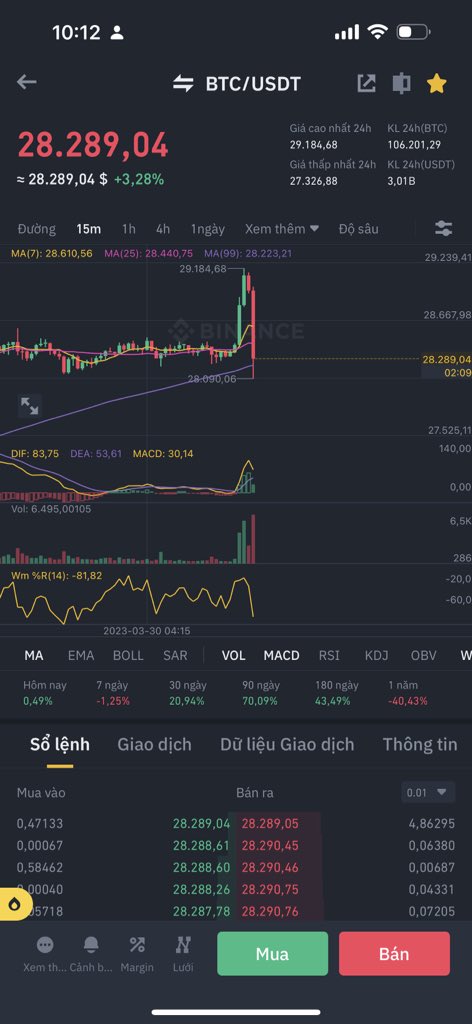Open chart settings sliders icon
Screen dimensions: 472x1024
point(443,229)
